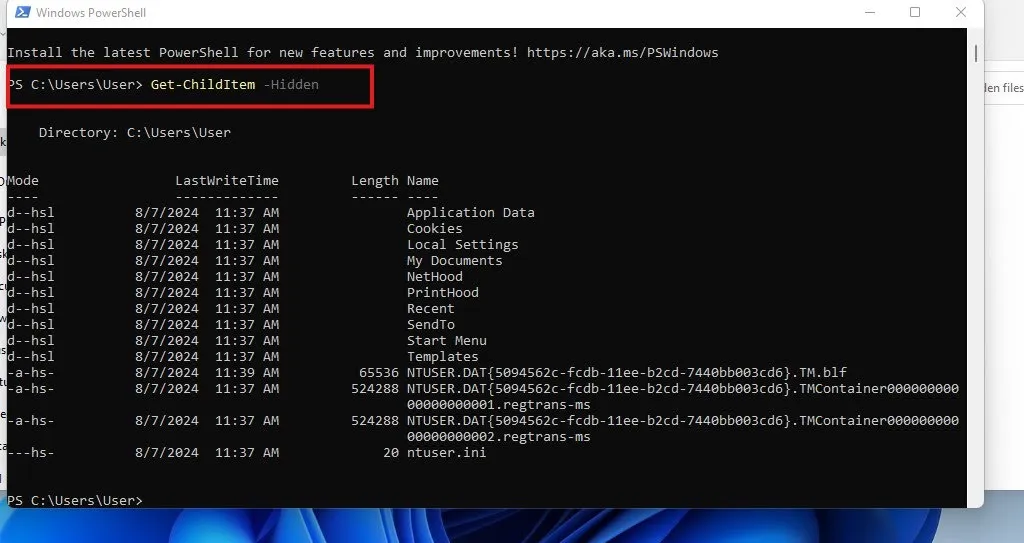This screenshot has width=1024, height=543.
Task: Close the Windows PowerShell window
Action: point(961,13)
